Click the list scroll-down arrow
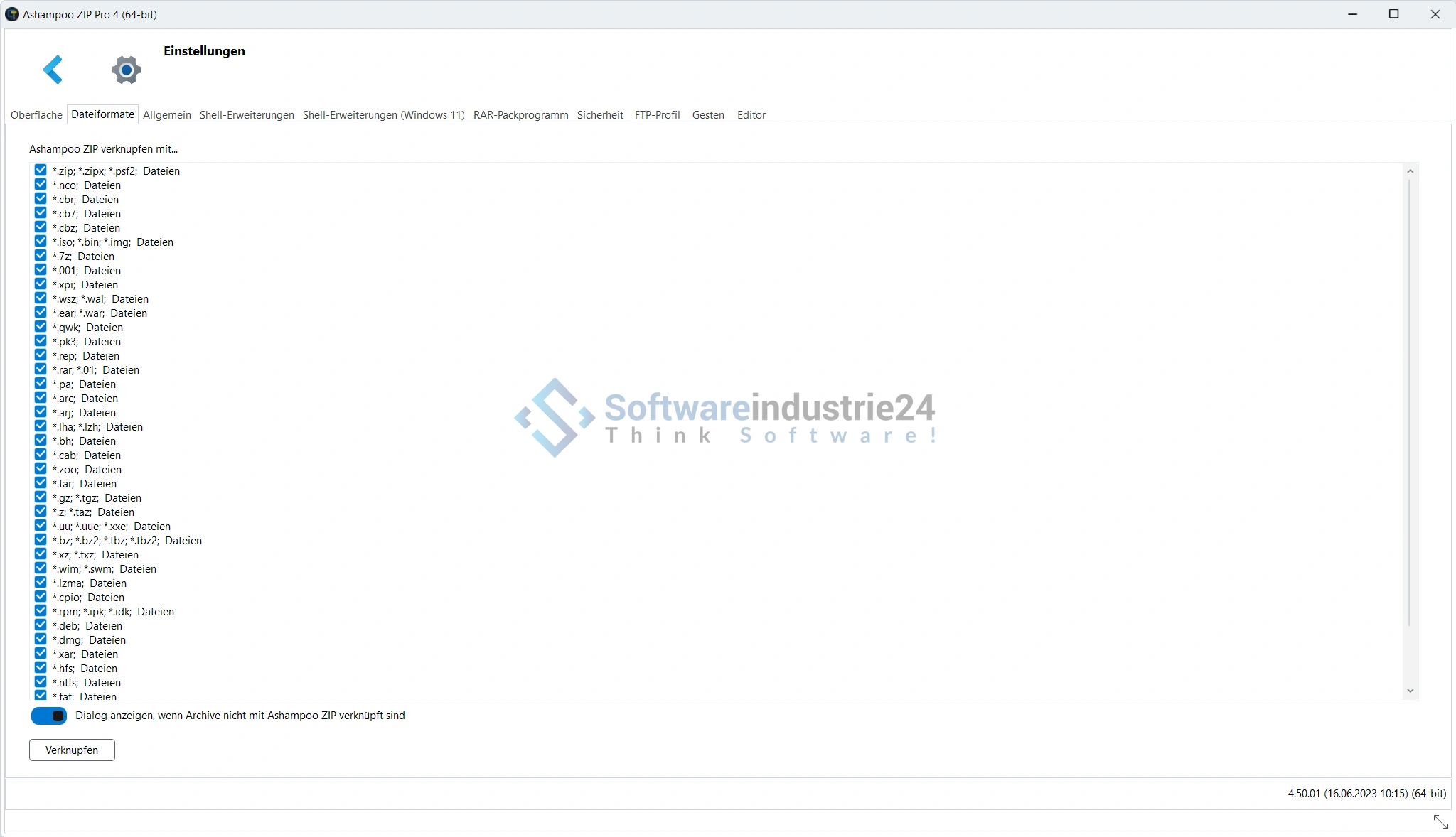This screenshot has width=1456, height=837. 1410,691
